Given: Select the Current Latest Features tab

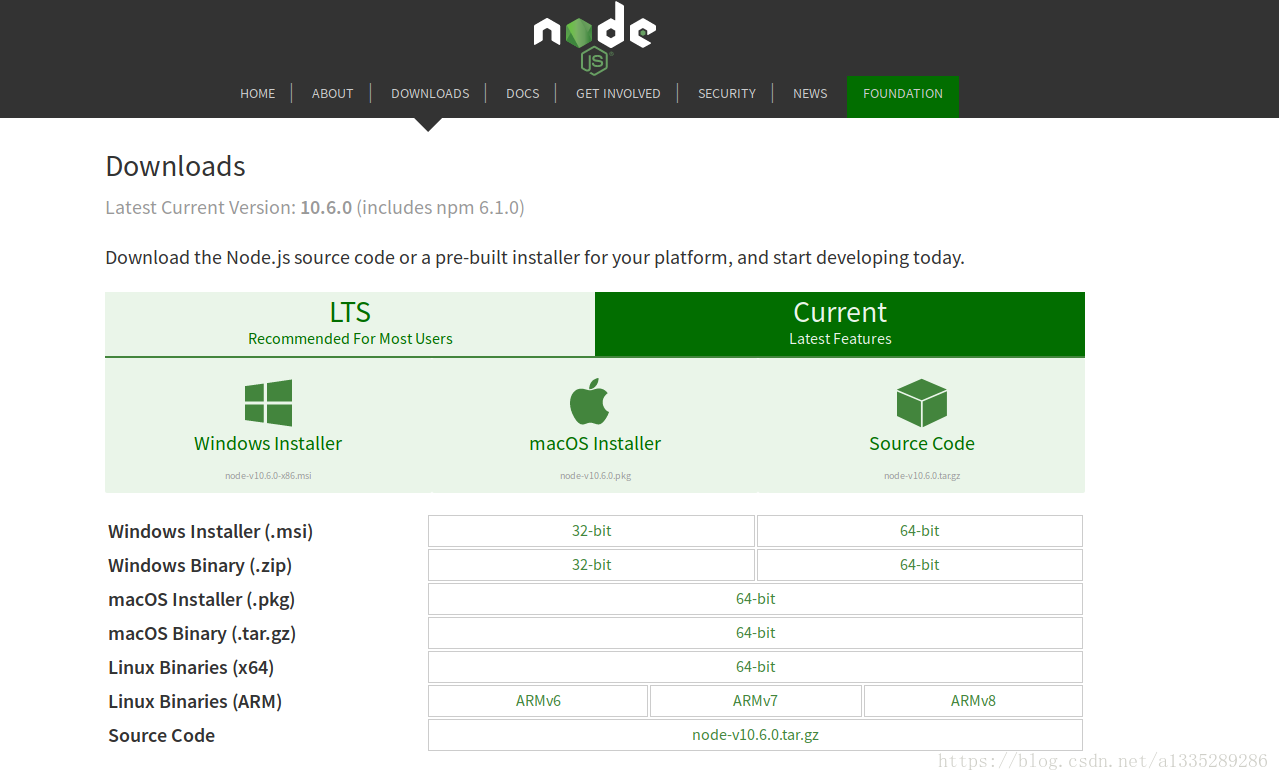Looking at the screenshot, I should pyautogui.click(x=840, y=324).
